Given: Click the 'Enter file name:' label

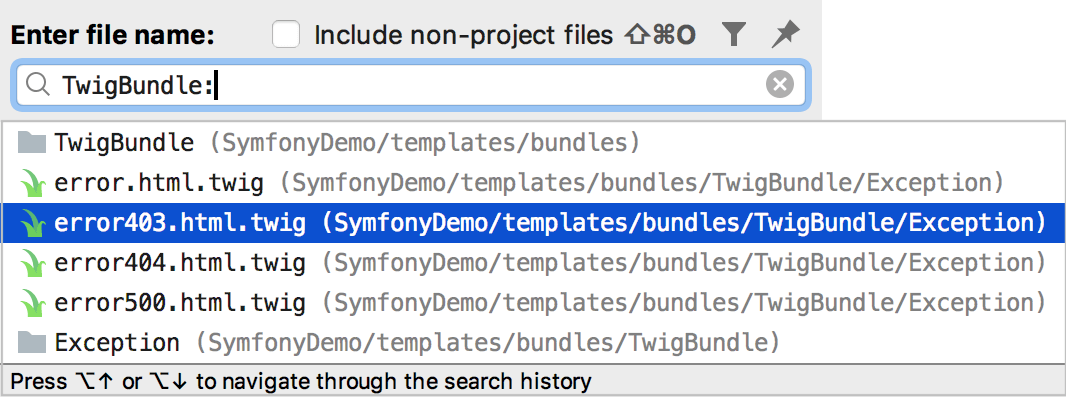Looking at the screenshot, I should (x=113, y=35).
